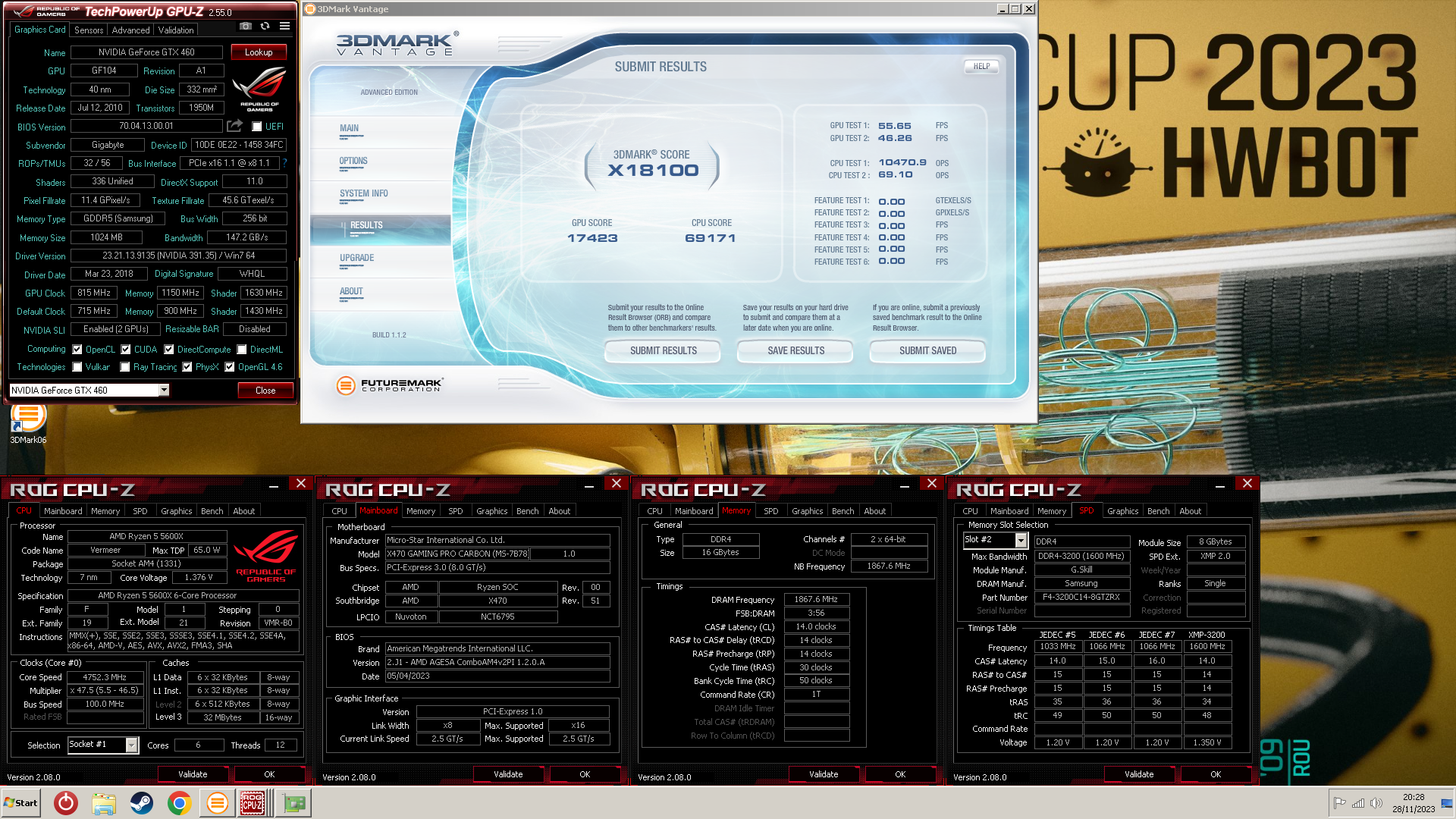Open MAIN section in 3DMark Vantage
This screenshot has width=1456, height=819.
(350, 128)
